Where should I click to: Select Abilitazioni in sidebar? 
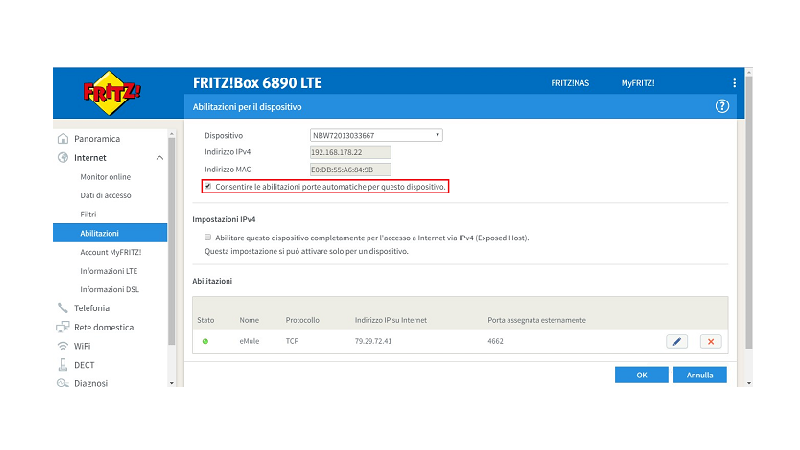pyautogui.click(x=110, y=233)
